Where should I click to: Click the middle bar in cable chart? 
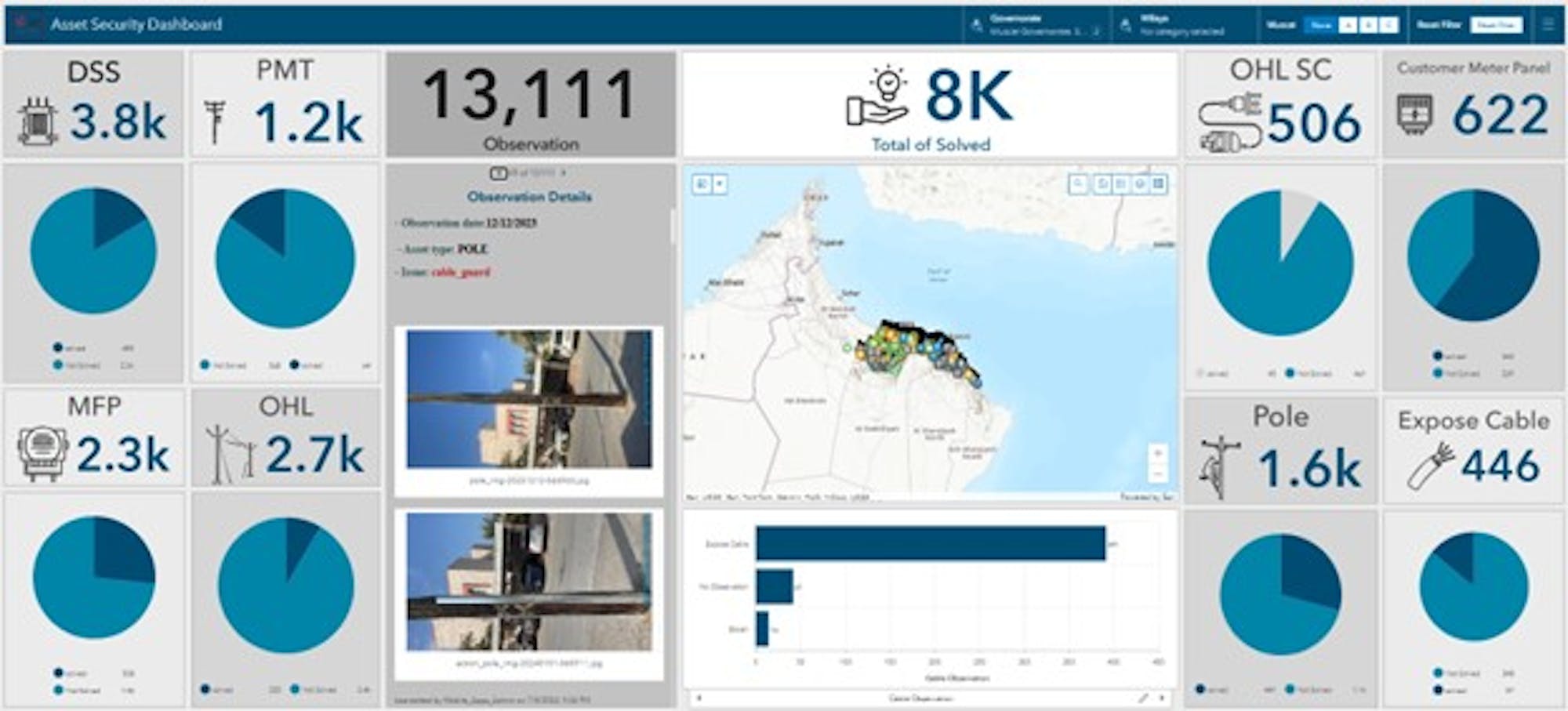pyautogui.click(x=775, y=586)
